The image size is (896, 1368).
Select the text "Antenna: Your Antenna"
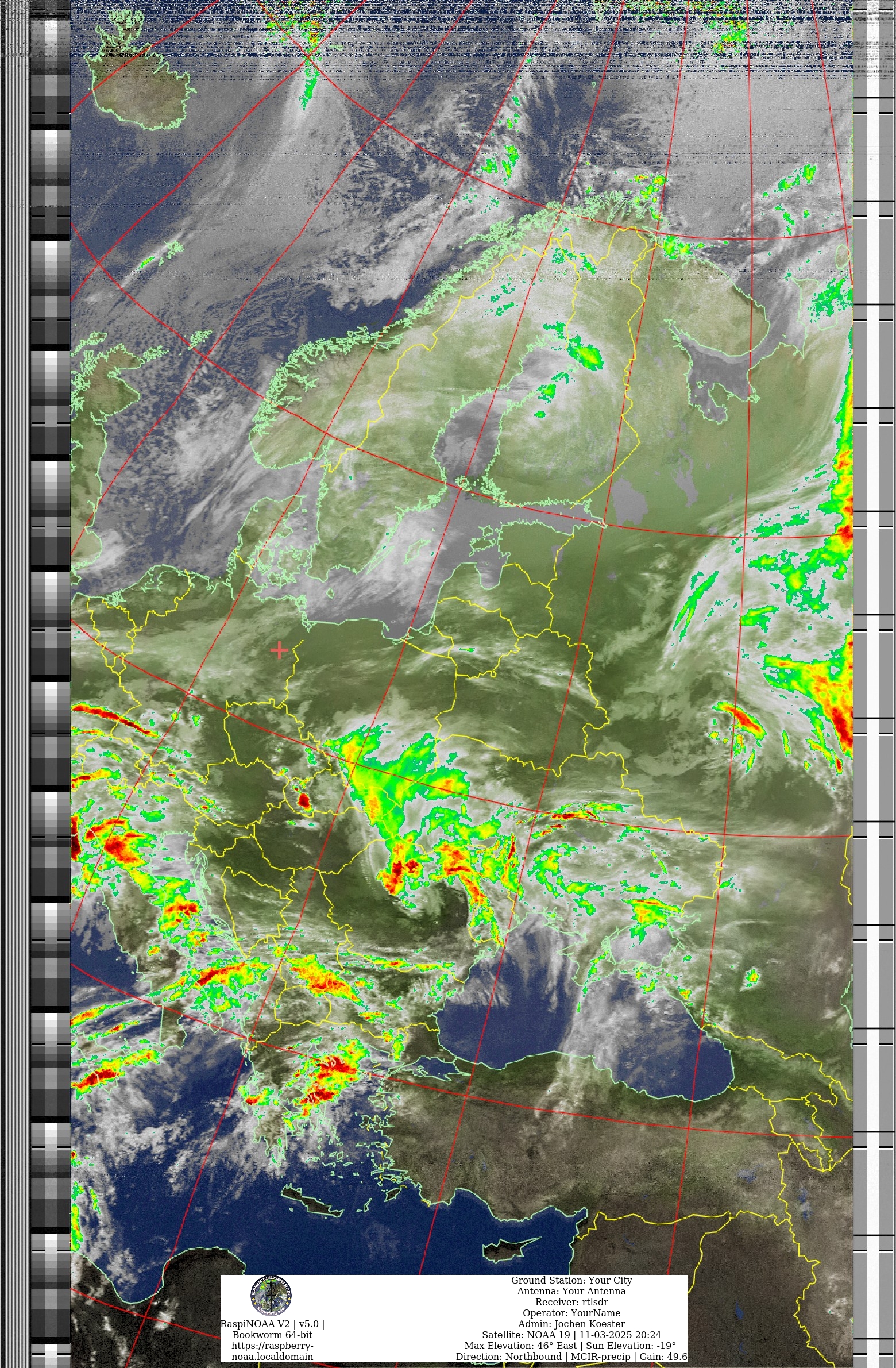pos(571,1291)
